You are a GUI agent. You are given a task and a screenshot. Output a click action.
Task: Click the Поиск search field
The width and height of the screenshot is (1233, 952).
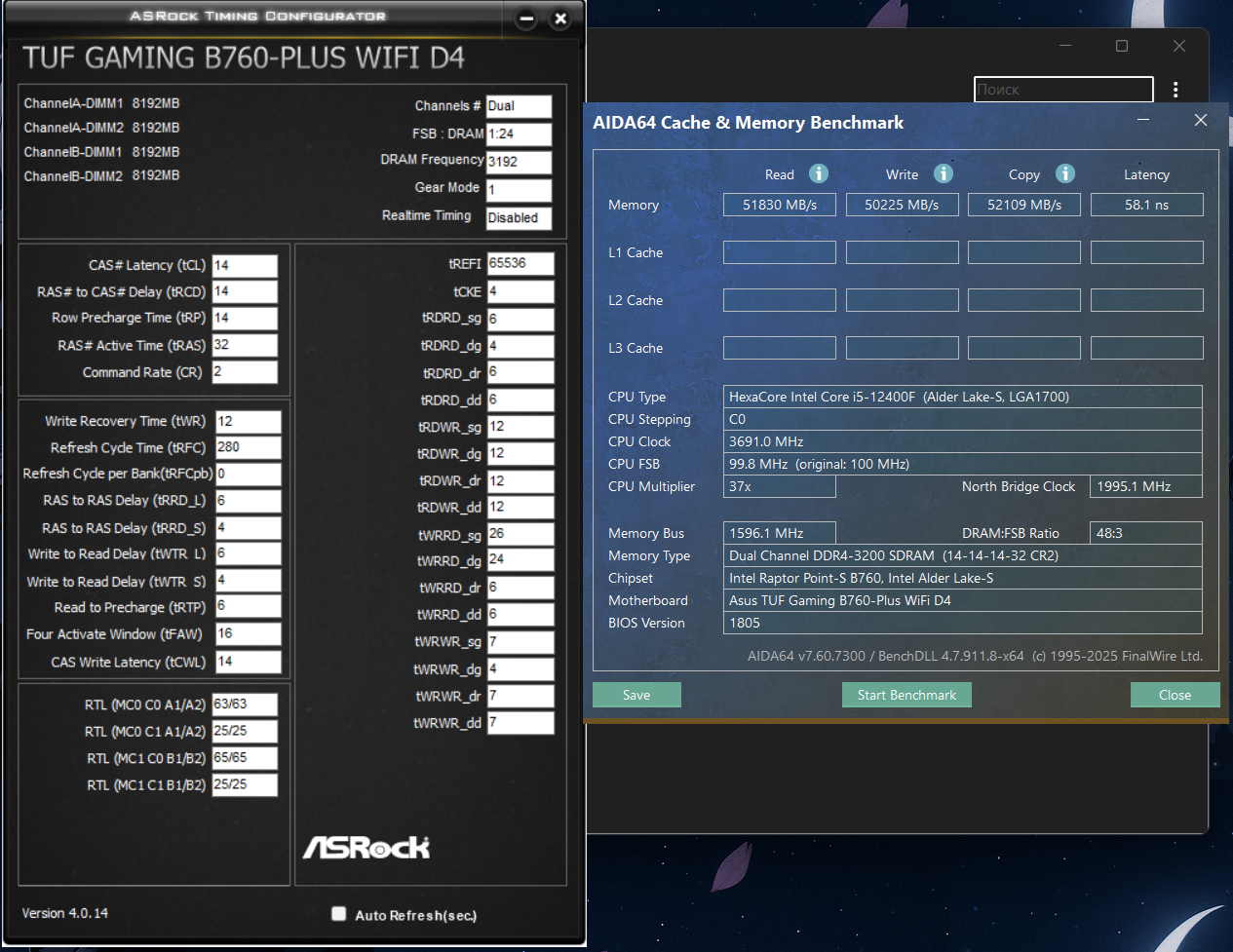pyautogui.click(x=1063, y=90)
